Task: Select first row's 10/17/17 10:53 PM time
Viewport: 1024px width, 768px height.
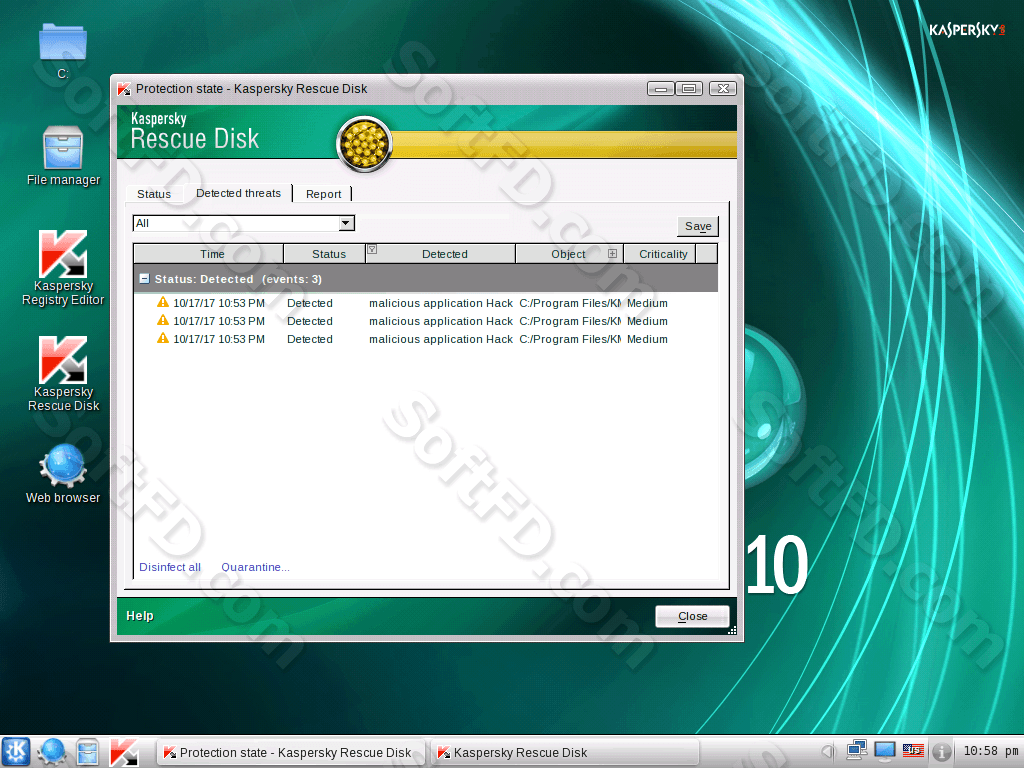Action: [x=219, y=303]
